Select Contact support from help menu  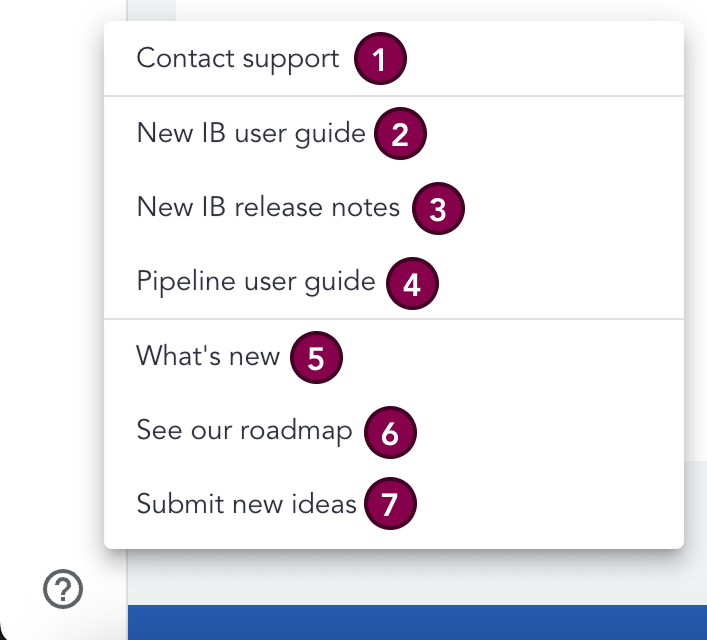click(238, 58)
